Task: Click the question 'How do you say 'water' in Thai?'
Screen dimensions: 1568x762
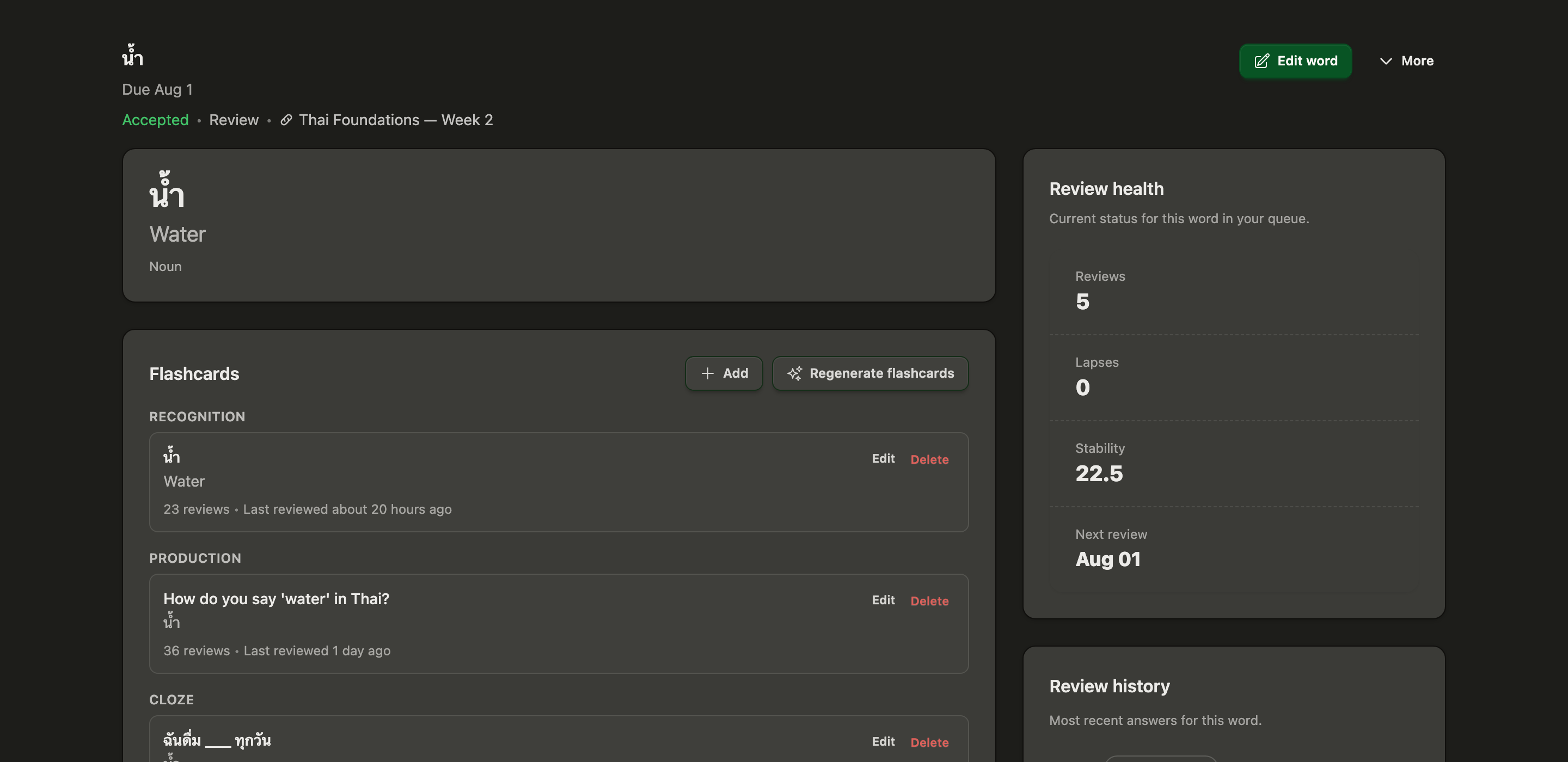Action: tap(277, 599)
